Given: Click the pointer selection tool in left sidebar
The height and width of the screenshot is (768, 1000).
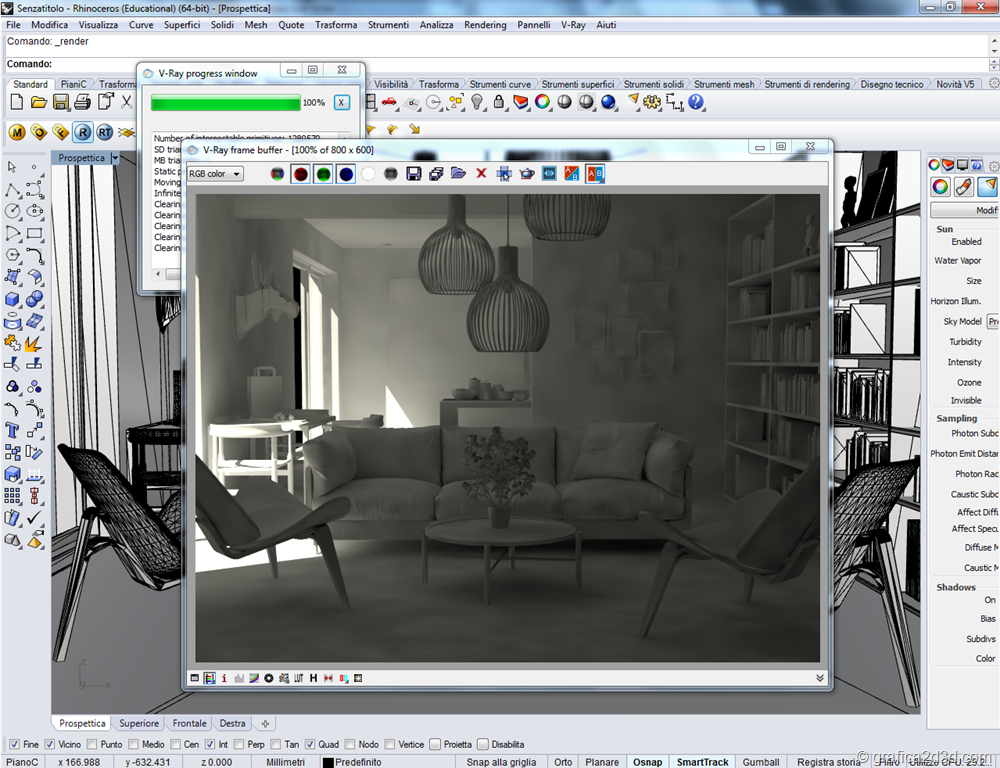Looking at the screenshot, I should [12, 166].
